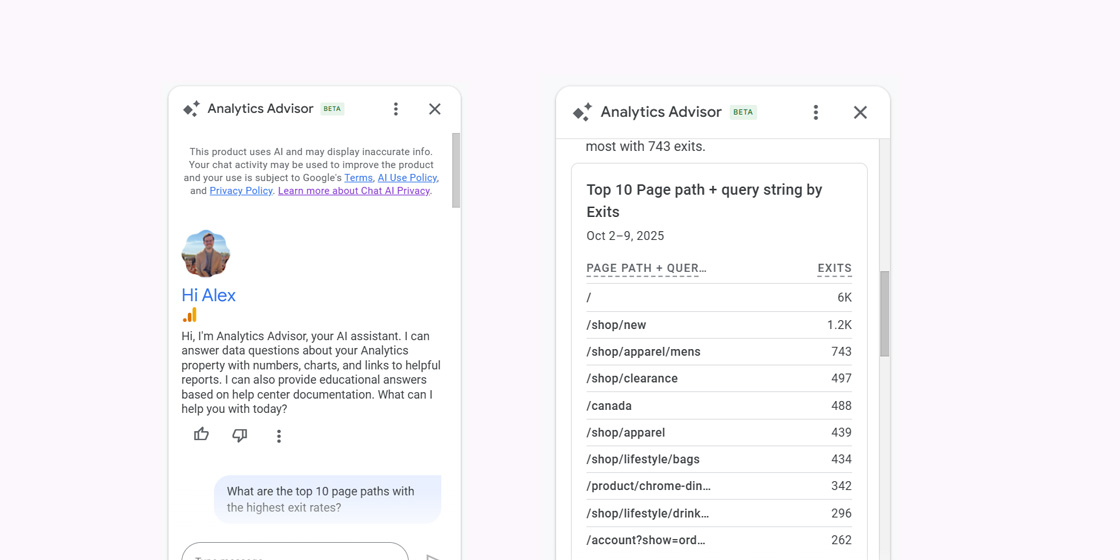The width and height of the screenshot is (1120, 560).
Task: Open the Privacy Policy link
Action: coord(241,191)
